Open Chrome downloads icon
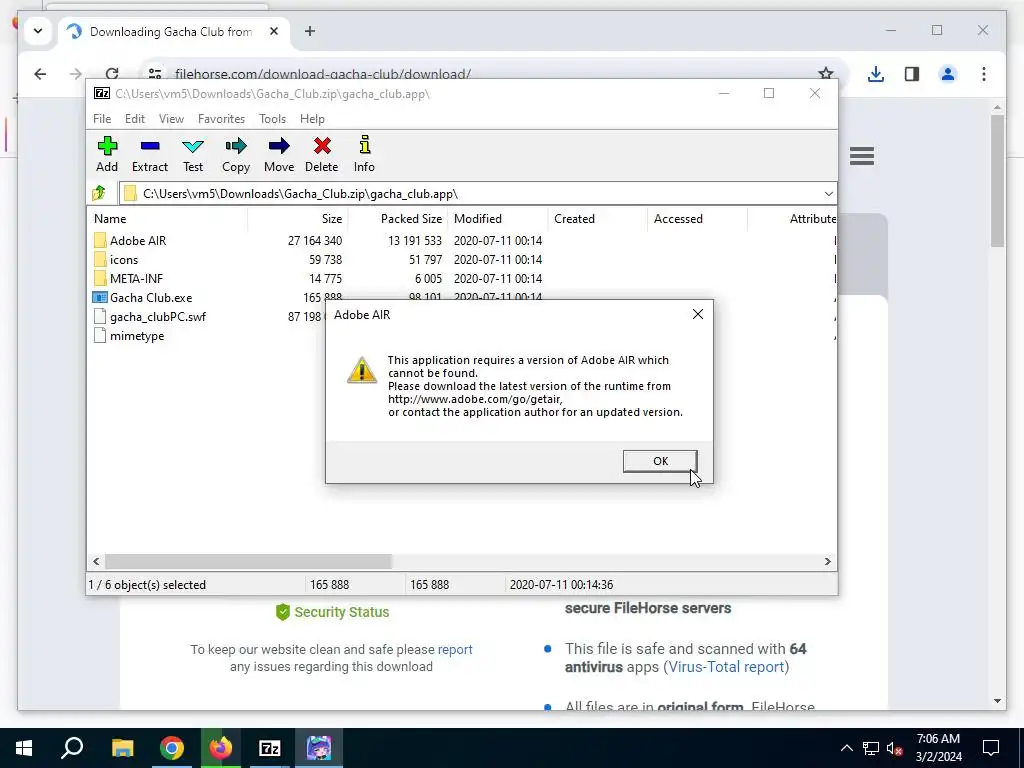Viewport: 1024px width, 768px height. pyautogui.click(x=876, y=74)
